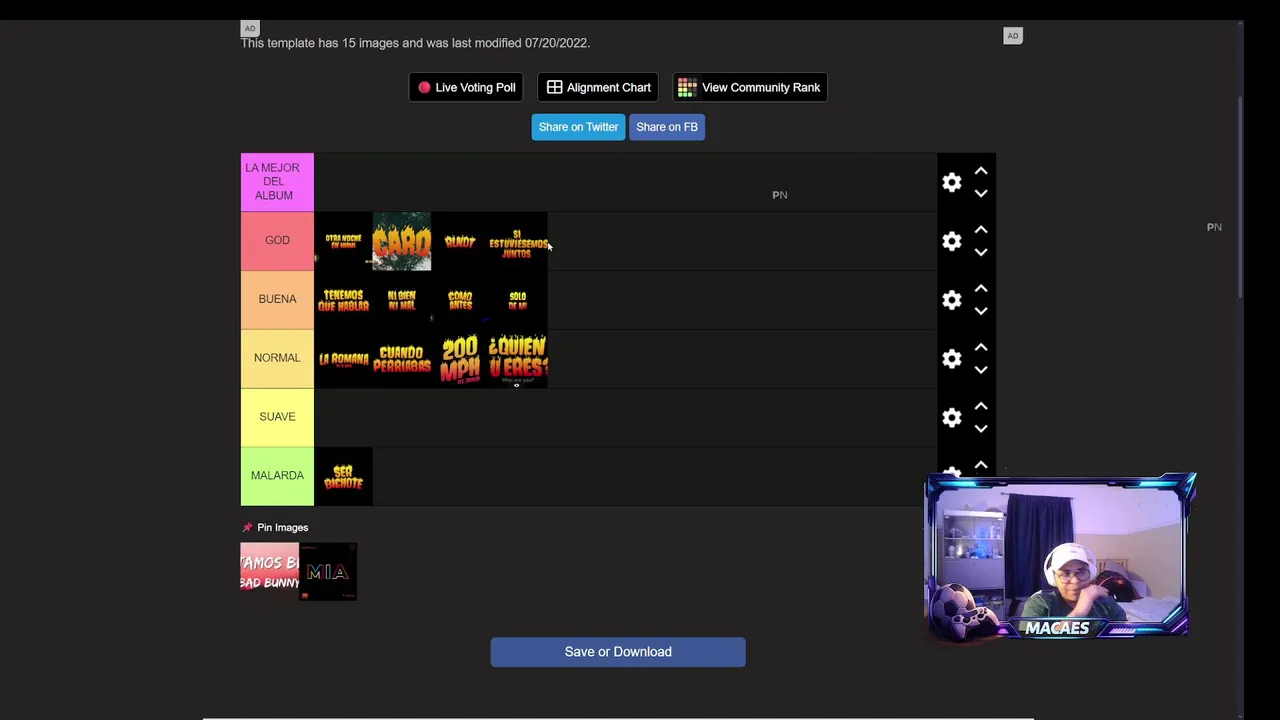The width and height of the screenshot is (1280, 720).
Task: Open settings gear for the SUAVE tier row
Action: [952, 418]
